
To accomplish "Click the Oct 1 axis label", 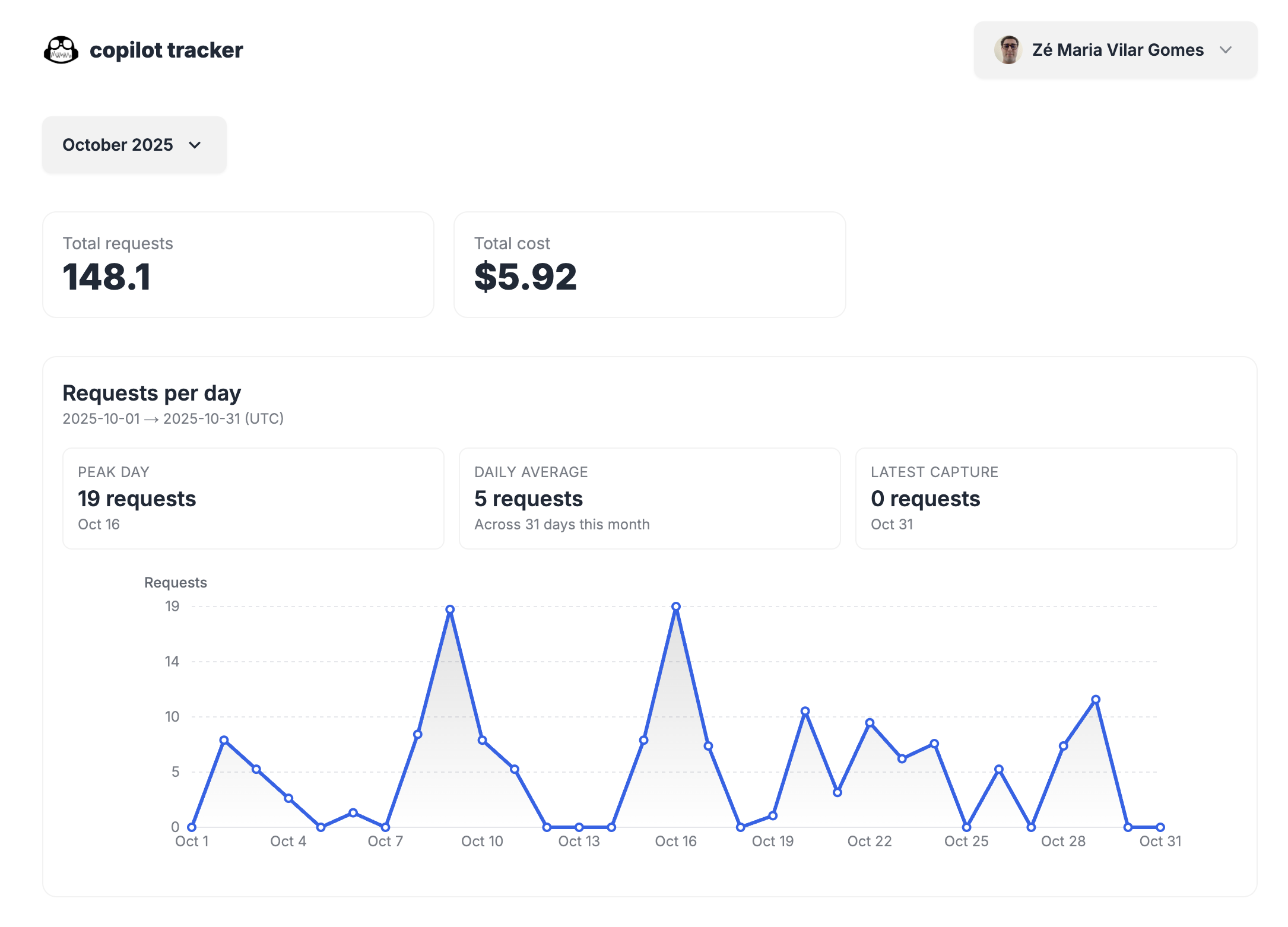I will coord(191,841).
